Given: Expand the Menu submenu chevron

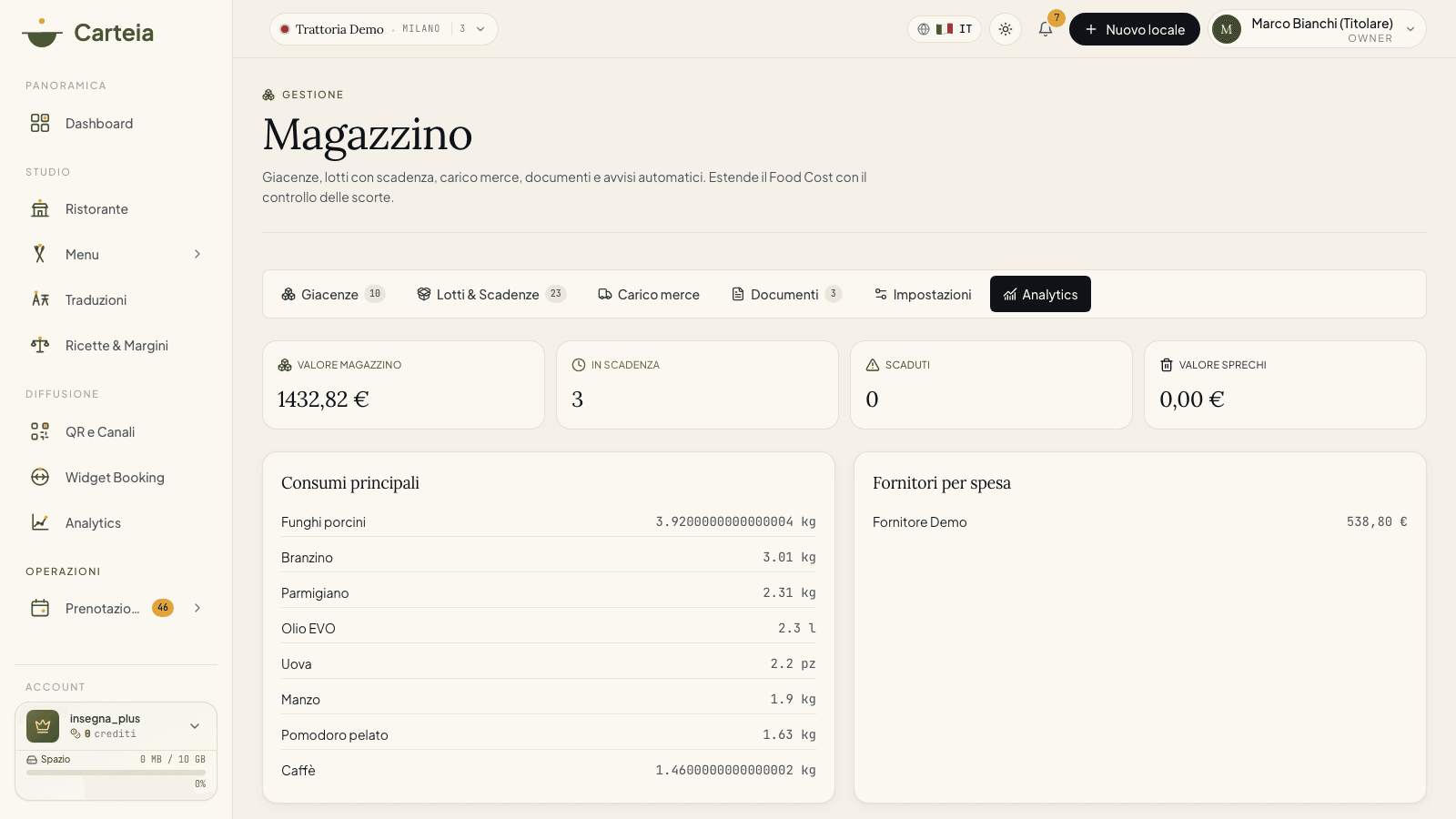Looking at the screenshot, I should pos(197,255).
